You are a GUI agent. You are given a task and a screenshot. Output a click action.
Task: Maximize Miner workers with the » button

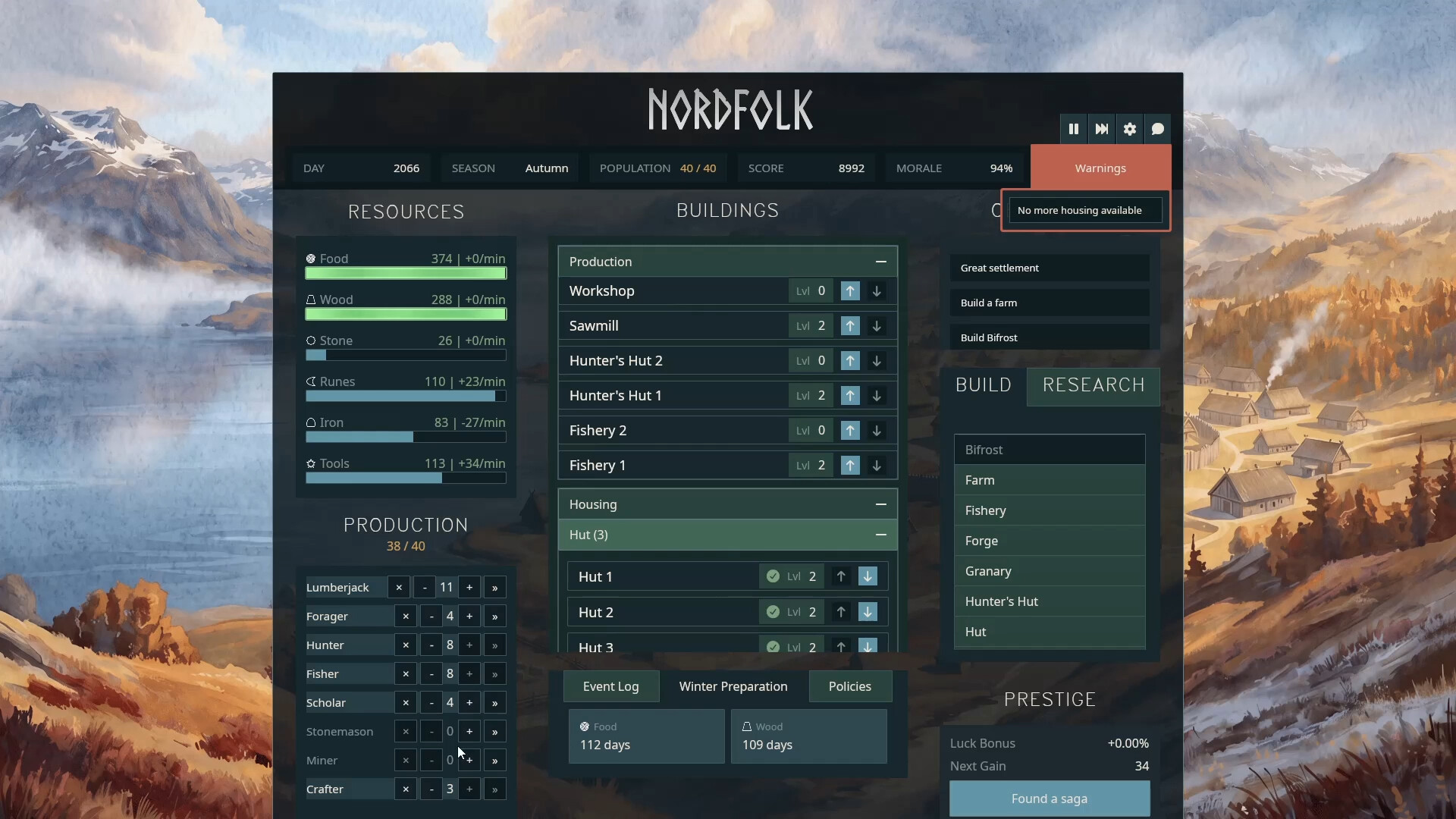coord(494,761)
